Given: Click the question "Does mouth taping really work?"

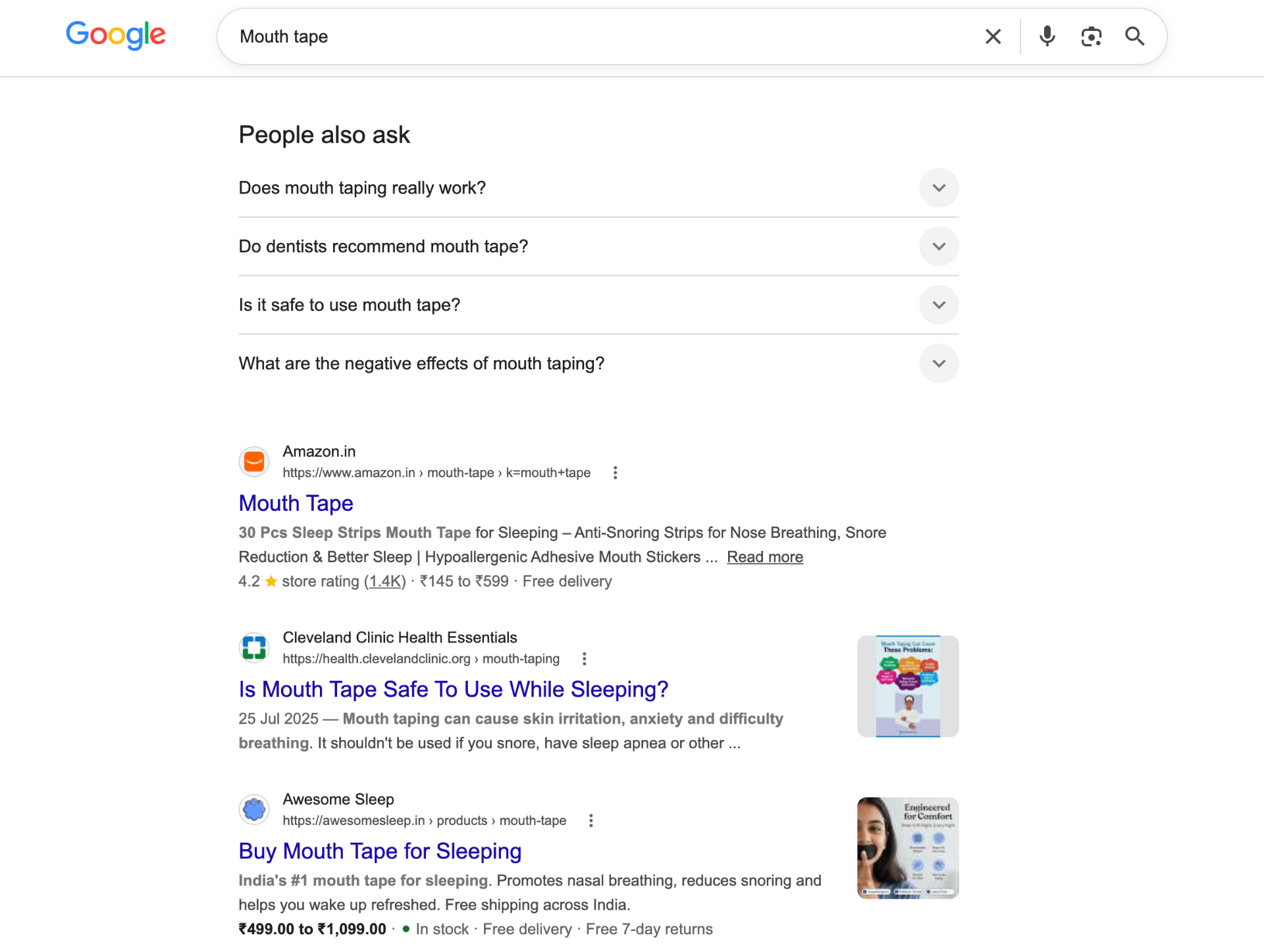Looking at the screenshot, I should (362, 188).
